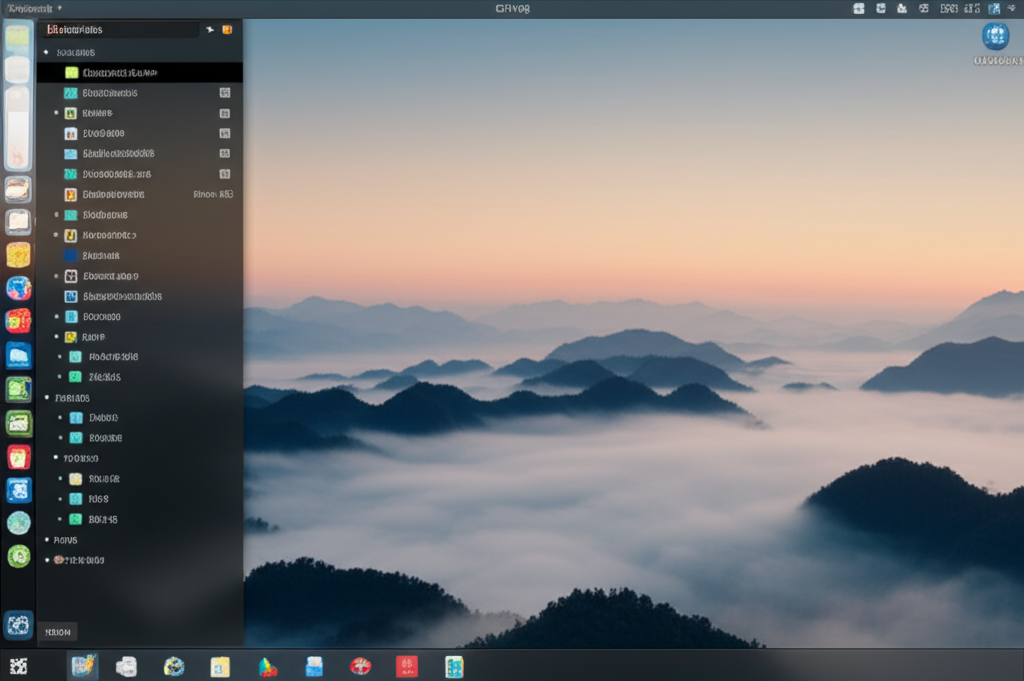Click the start grid icon in the taskbar corner

18,666
